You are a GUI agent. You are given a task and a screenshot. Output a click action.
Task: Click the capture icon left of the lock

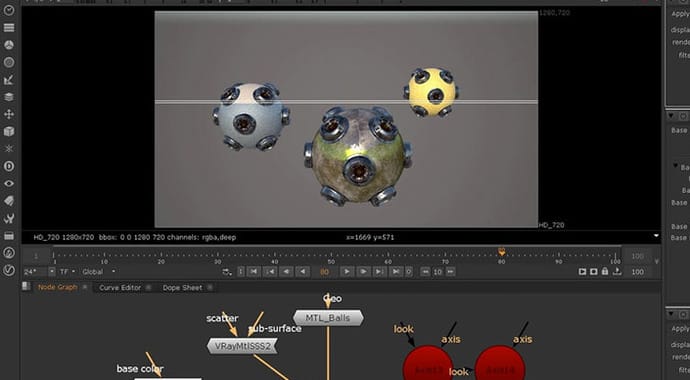[x=594, y=272]
